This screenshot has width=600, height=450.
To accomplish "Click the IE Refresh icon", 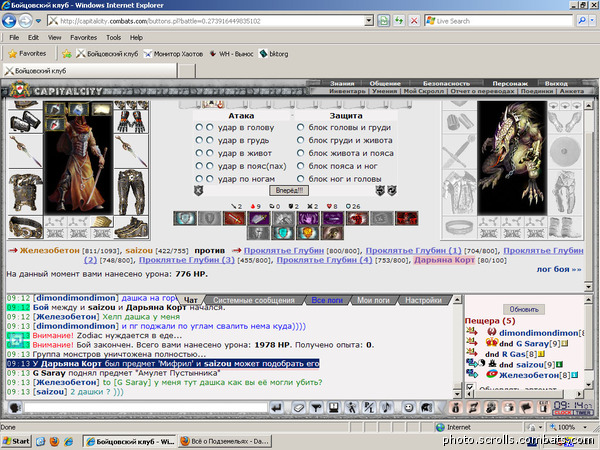I will [x=399, y=21].
